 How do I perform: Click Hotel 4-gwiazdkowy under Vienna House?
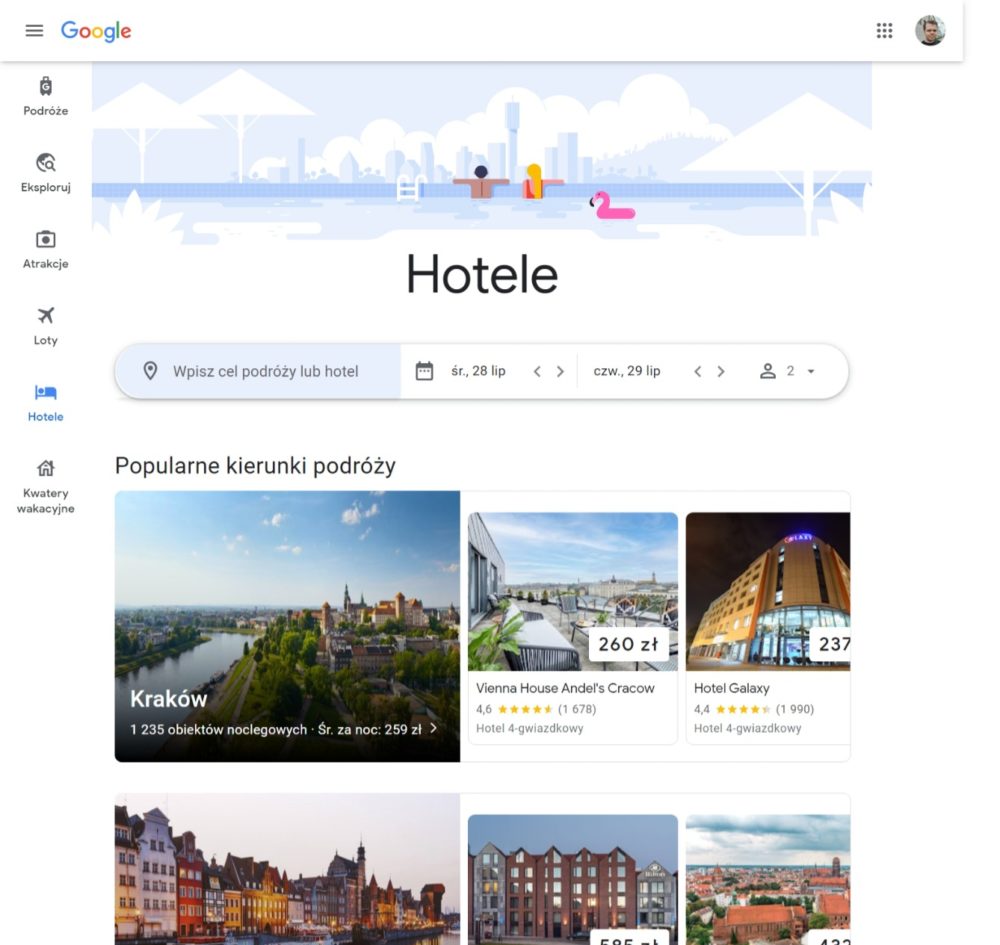point(529,728)
